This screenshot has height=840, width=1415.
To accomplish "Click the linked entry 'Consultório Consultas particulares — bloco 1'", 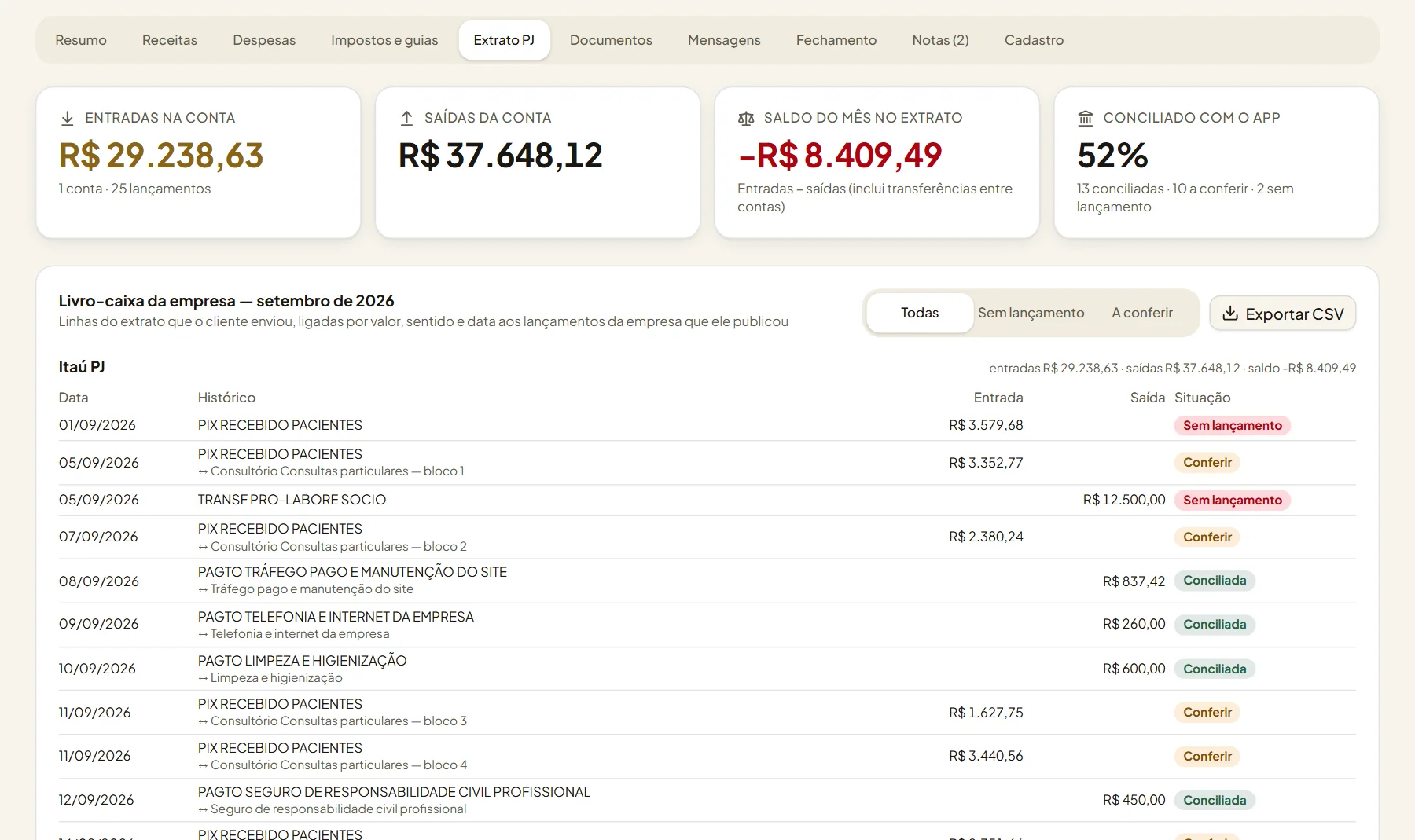I will [x=331, y=471].
